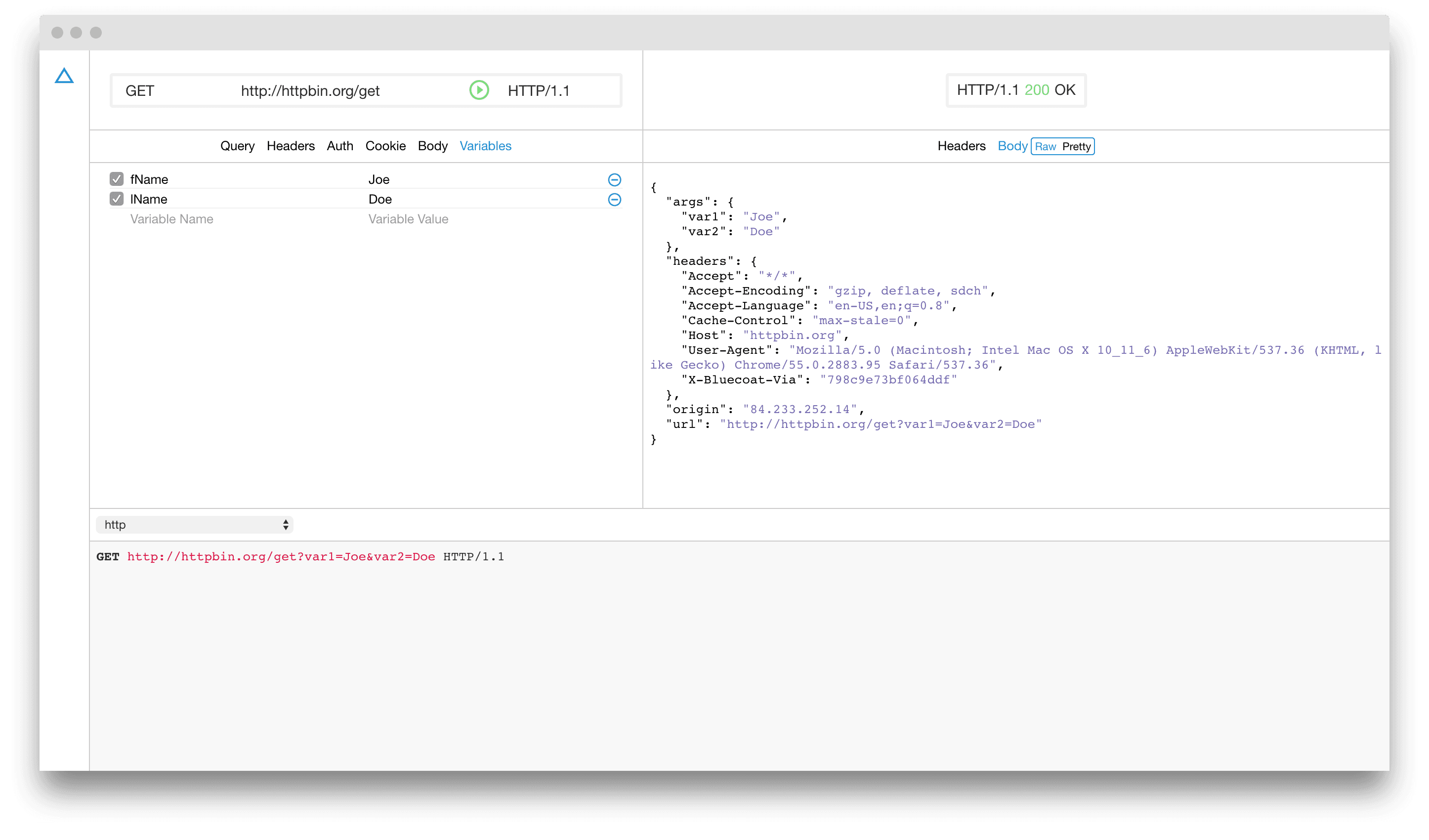Click the request URL field

click(310, 91)
